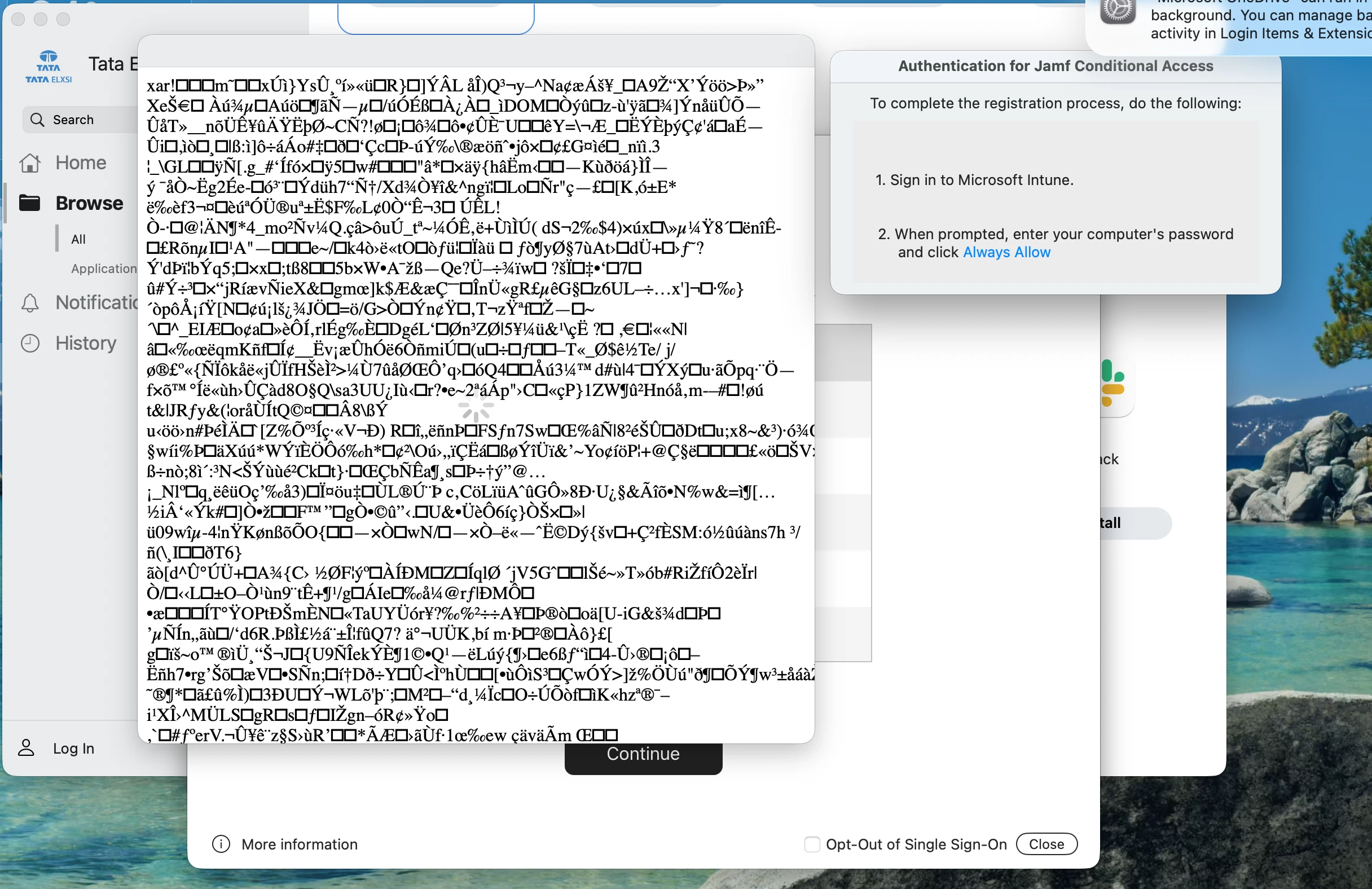Click the Home house icon in sidebar
Image resolution: width=1372 pixels, height=889 pixels.
point(30,163)
